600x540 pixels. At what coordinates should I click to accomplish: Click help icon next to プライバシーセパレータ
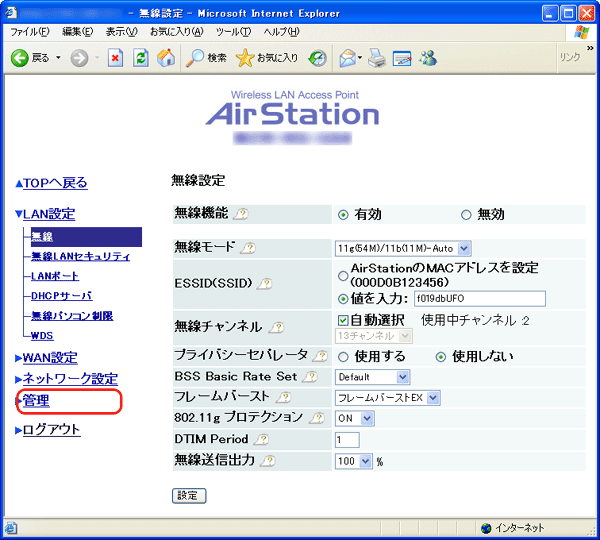tap(320, 356)
